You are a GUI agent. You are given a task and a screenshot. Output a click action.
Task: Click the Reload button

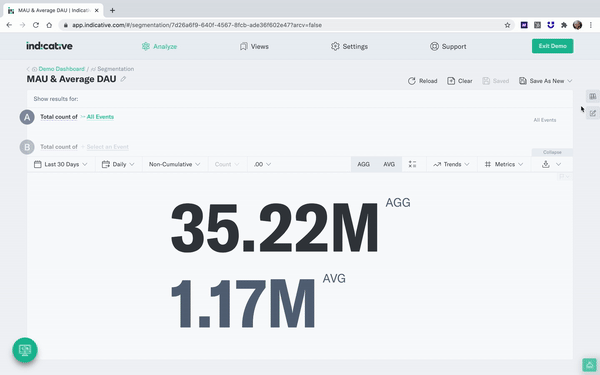tap(422, 81)
